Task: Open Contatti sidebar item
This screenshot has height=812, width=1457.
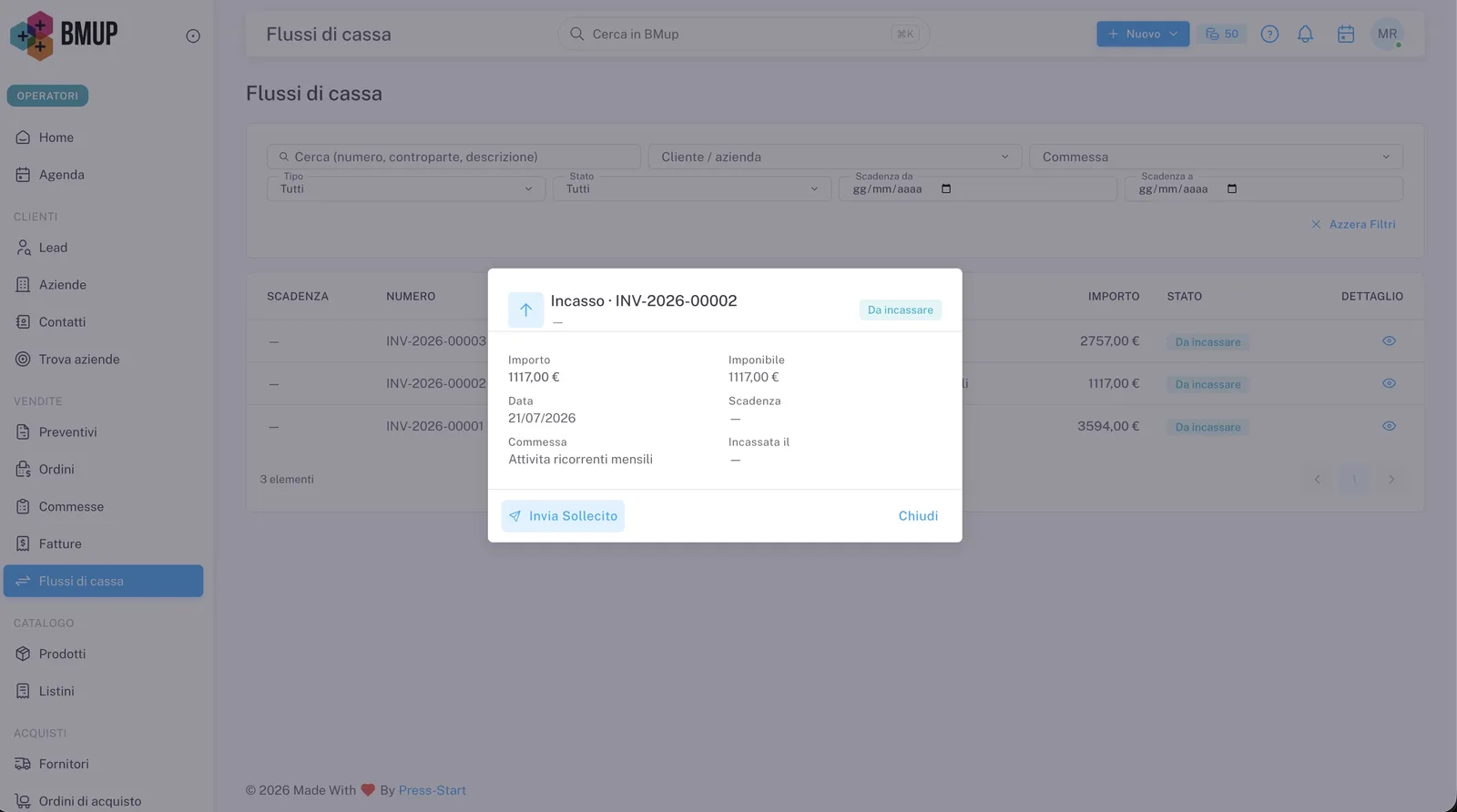Action: click(x=103, y=322)
